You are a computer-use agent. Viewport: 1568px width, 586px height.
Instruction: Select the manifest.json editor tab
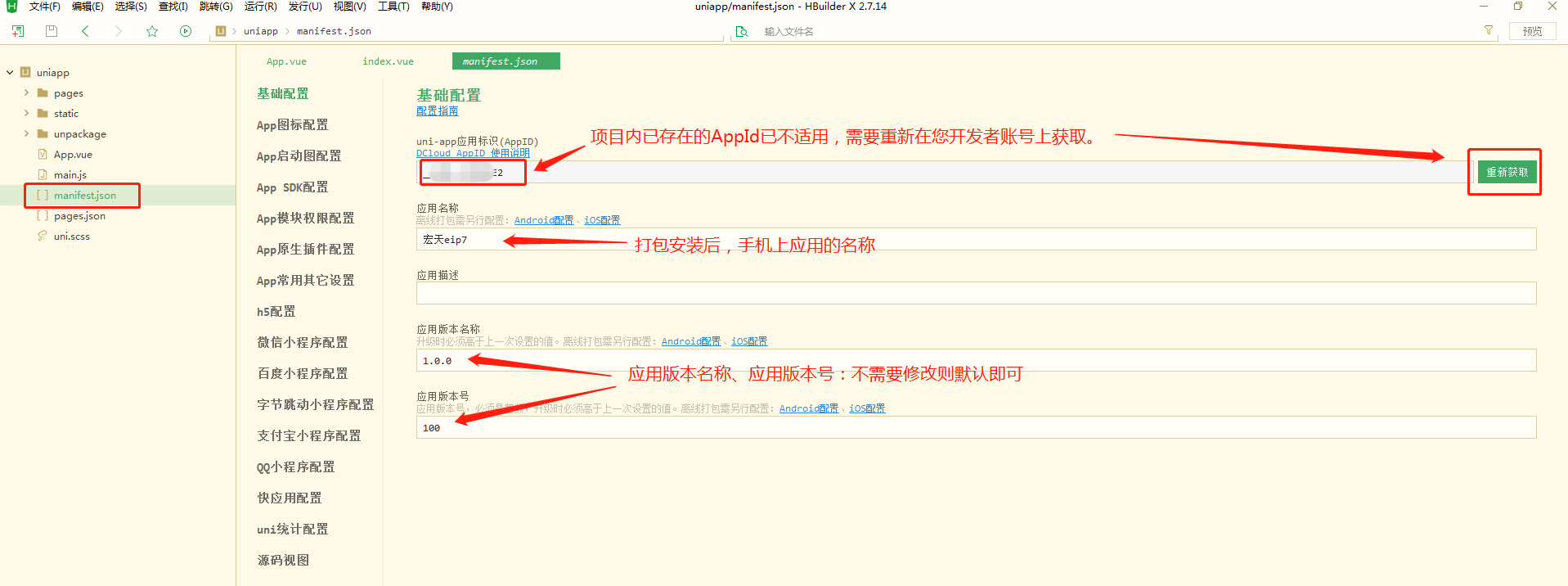[506, 61]
